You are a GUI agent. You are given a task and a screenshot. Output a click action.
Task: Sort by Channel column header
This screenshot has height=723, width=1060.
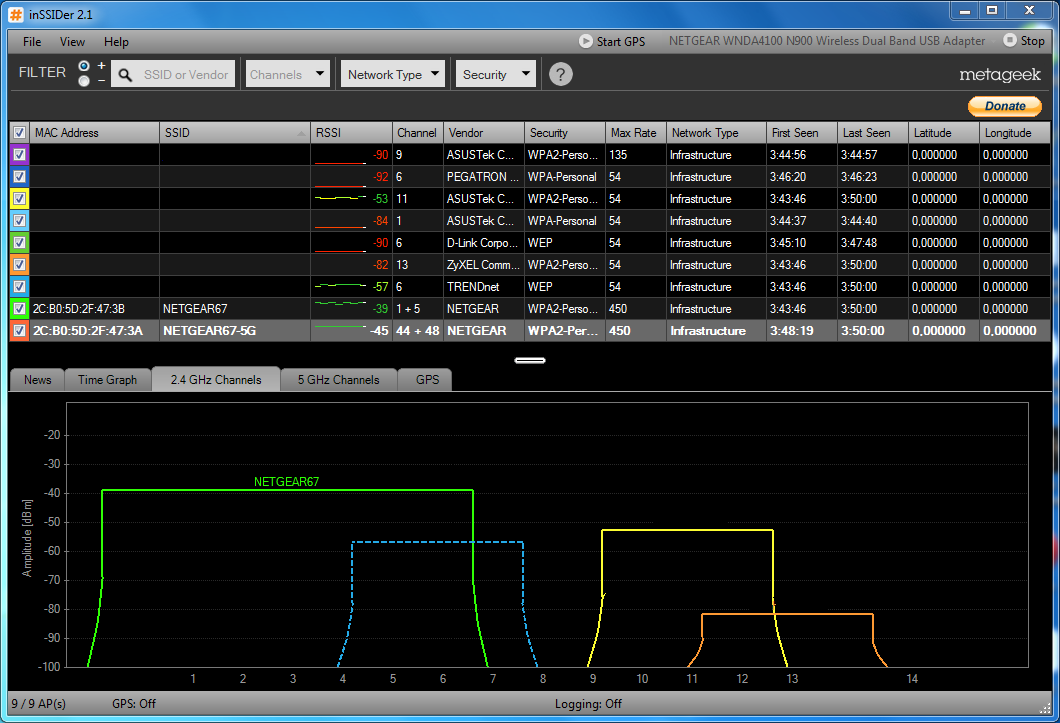coord(417,133)
